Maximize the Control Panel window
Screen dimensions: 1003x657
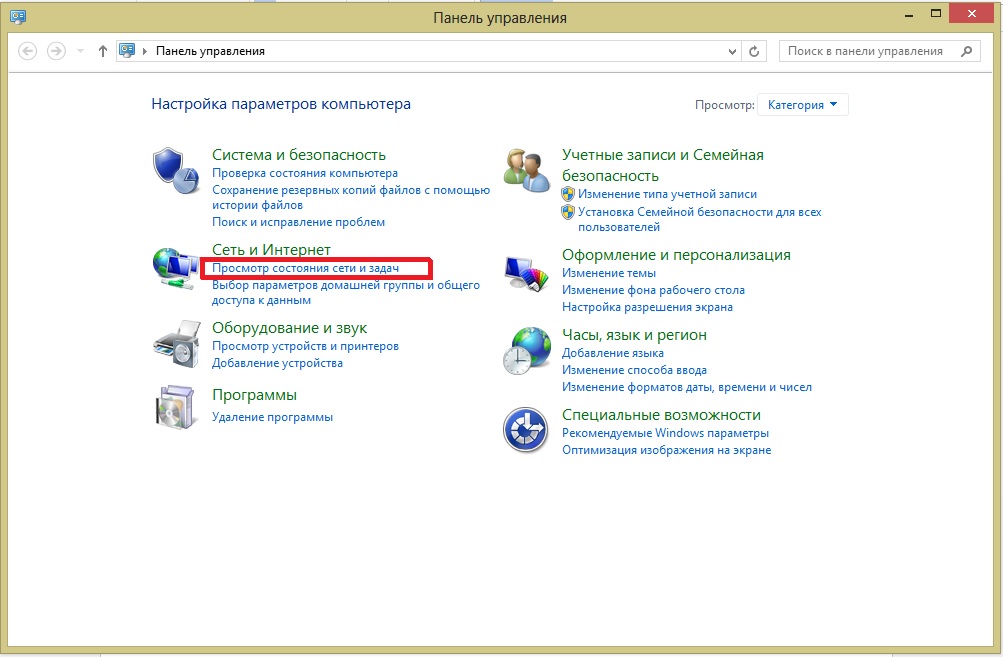936,14
